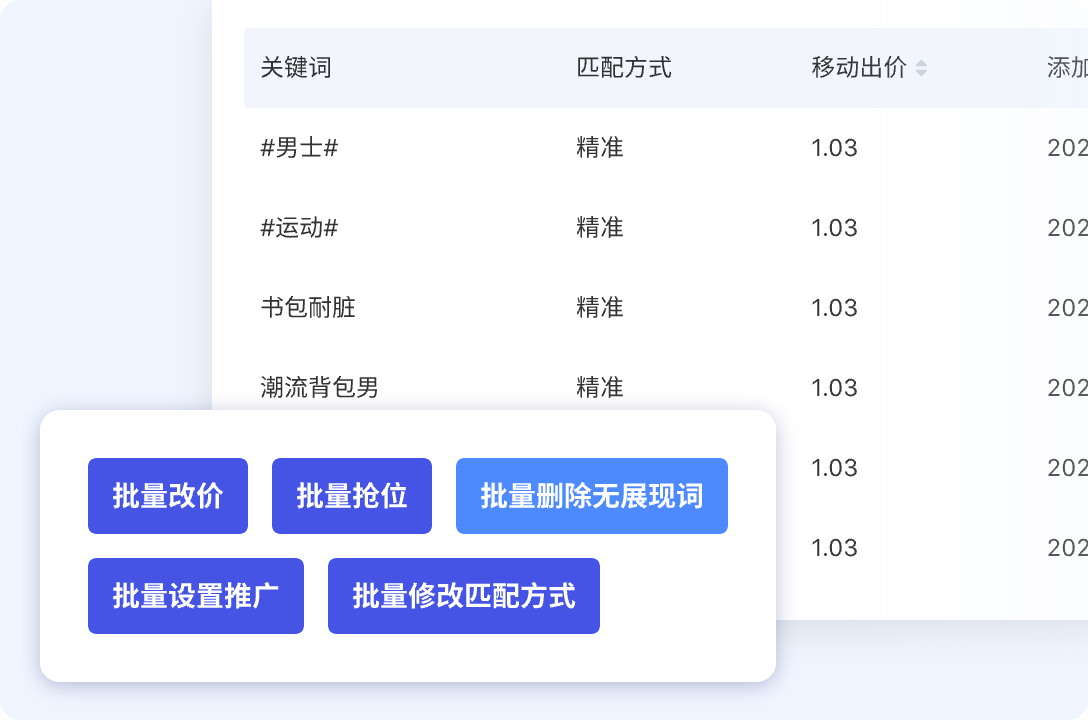Click the highlighted 批量删除无展现词 button
The image size is (1088, 720).
[591, 495]
